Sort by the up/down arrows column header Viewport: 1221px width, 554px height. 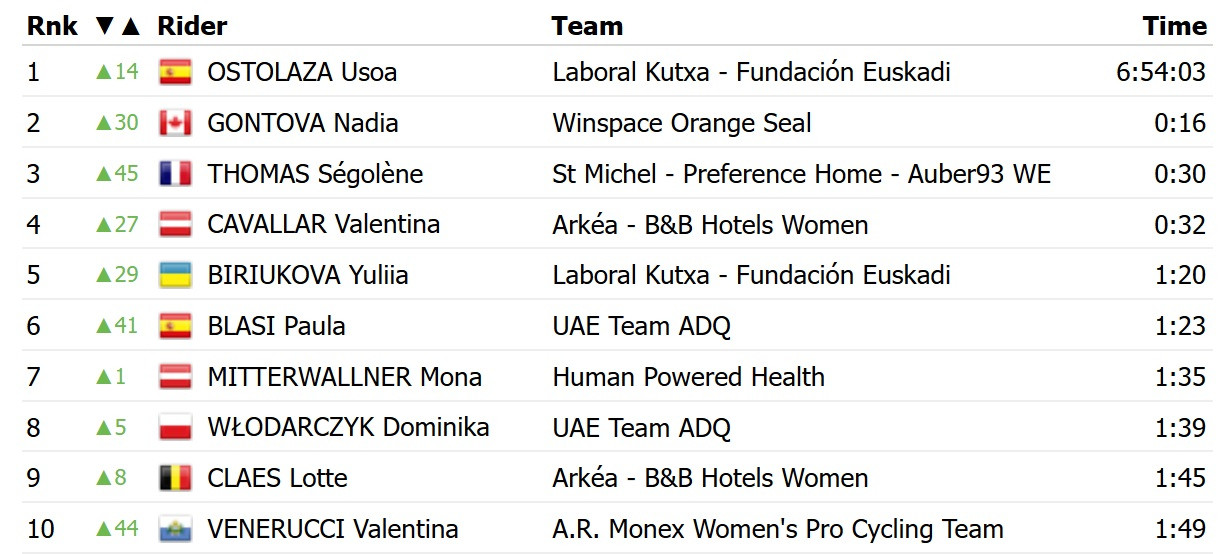(x=118, y=26)
